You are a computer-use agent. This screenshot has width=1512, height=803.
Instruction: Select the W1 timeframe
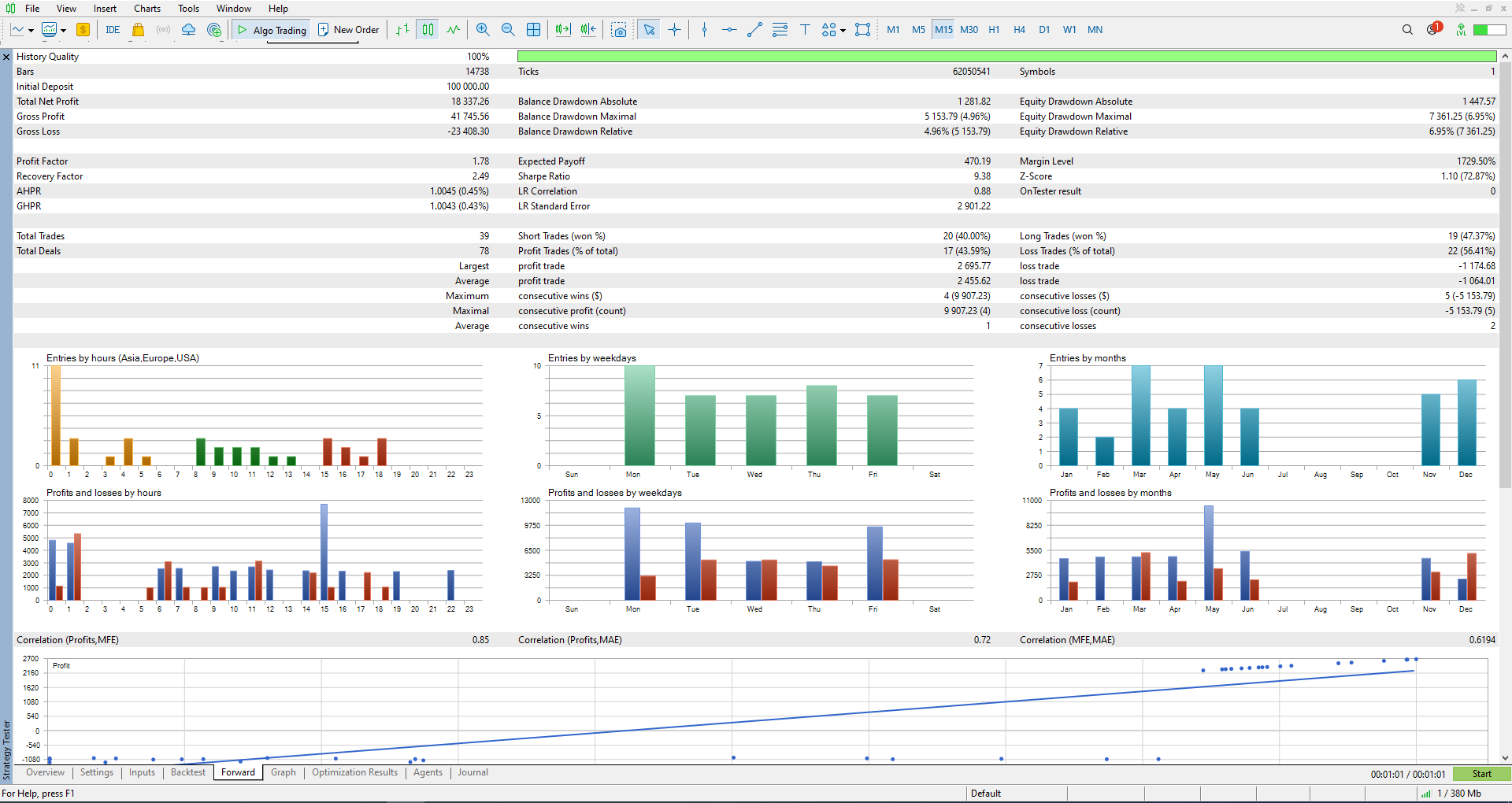(1069, 30)
